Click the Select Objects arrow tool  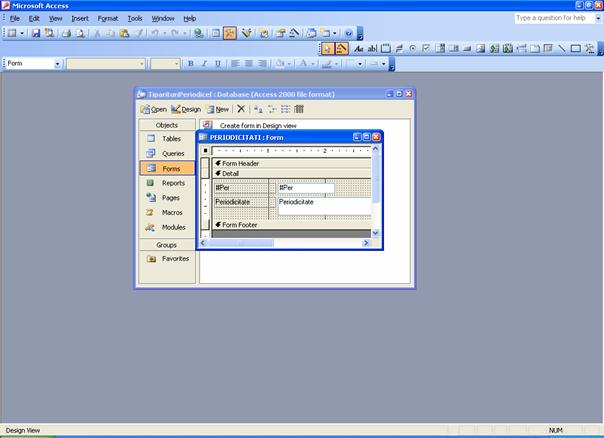click(x=328, y=48)
